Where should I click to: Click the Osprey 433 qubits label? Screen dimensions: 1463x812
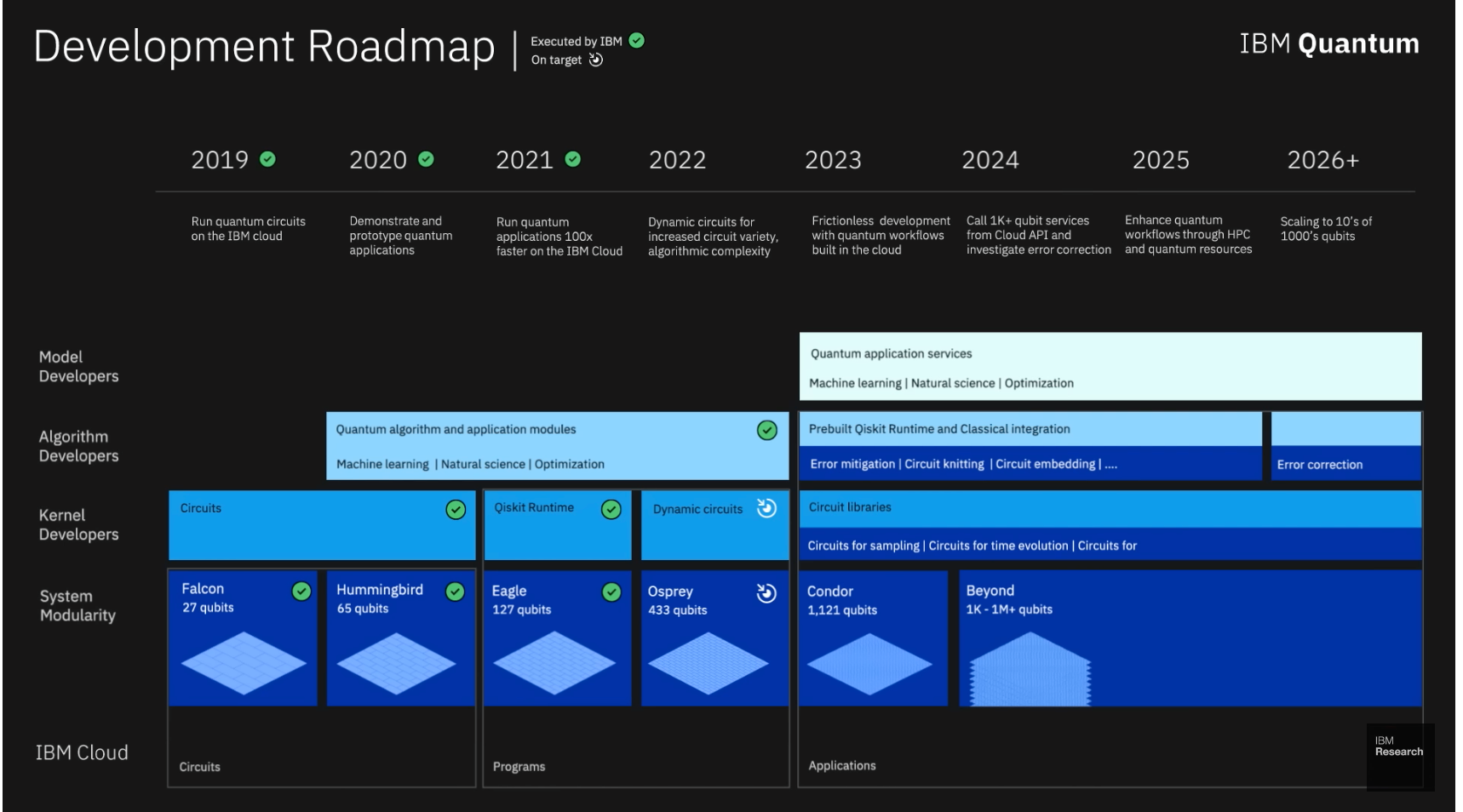(677, 600)
